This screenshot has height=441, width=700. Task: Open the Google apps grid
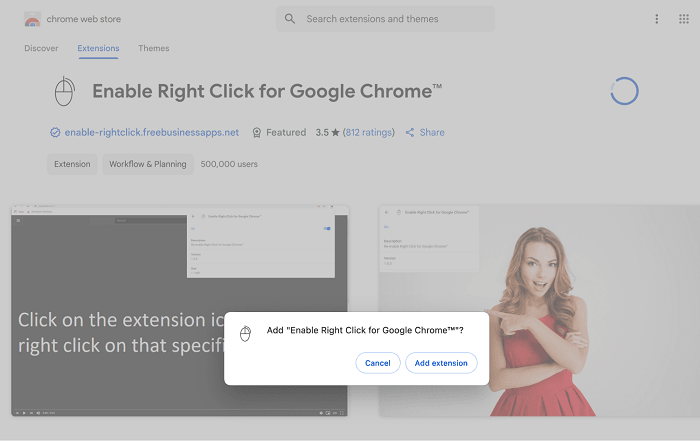point(683,19)
